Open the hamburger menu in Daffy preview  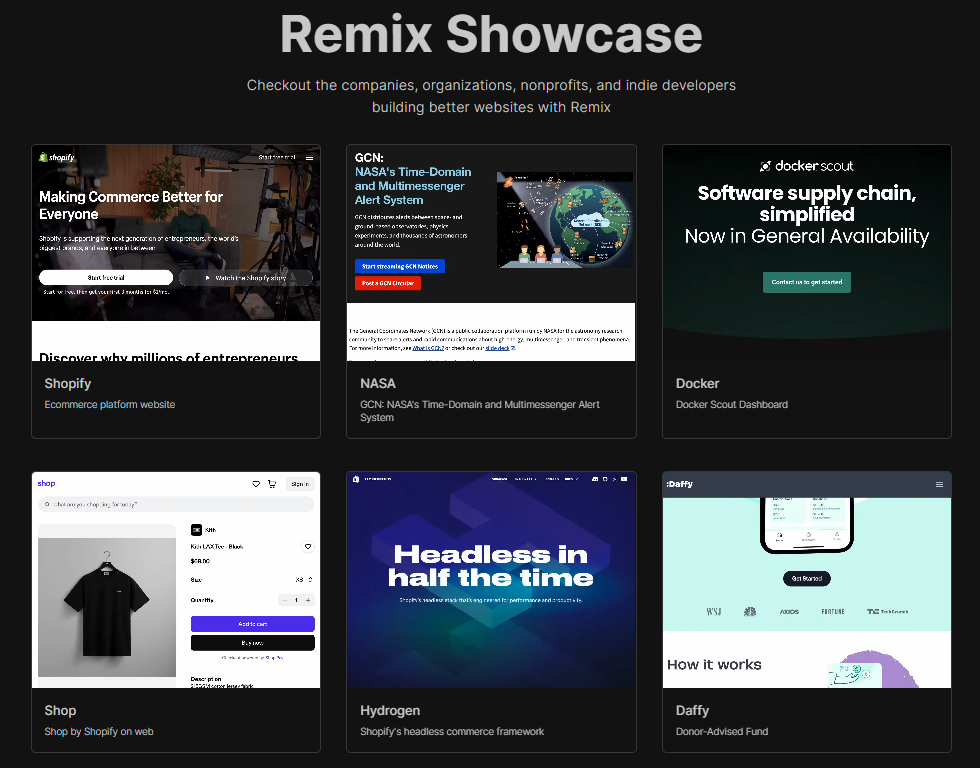(939, 484)
